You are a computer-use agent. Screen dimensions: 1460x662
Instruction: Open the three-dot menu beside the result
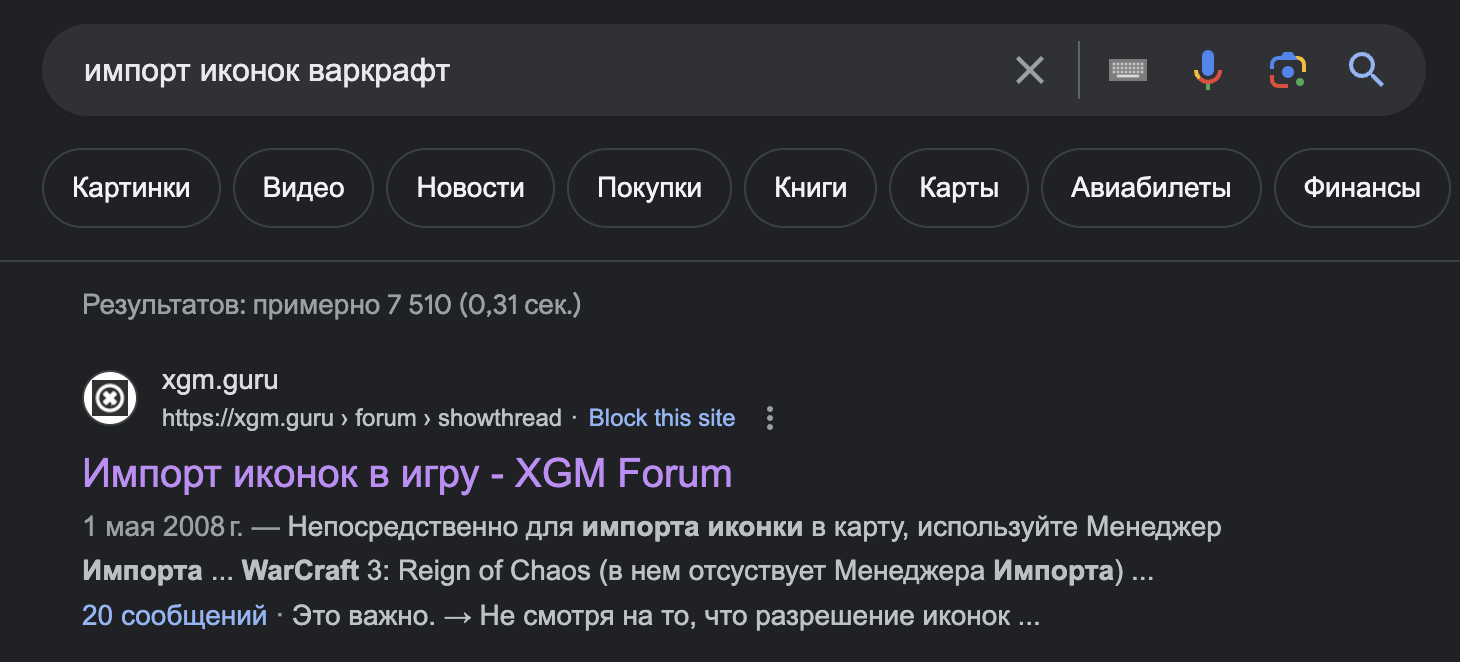[x=769, y=418]
